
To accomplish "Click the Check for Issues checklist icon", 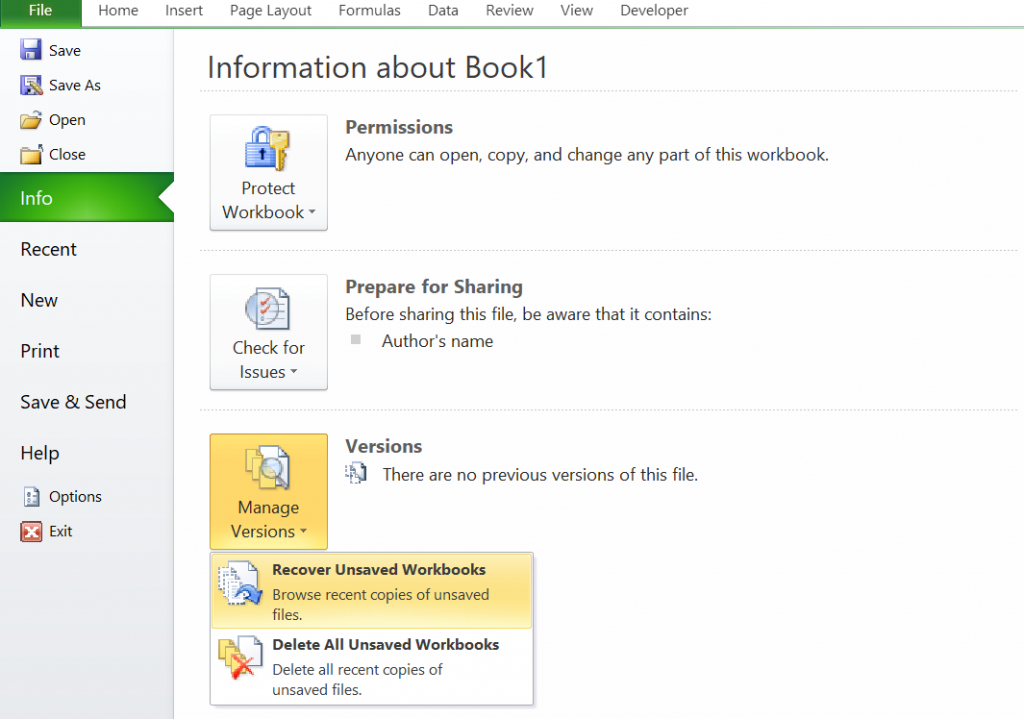I will [x=267, y=308].
